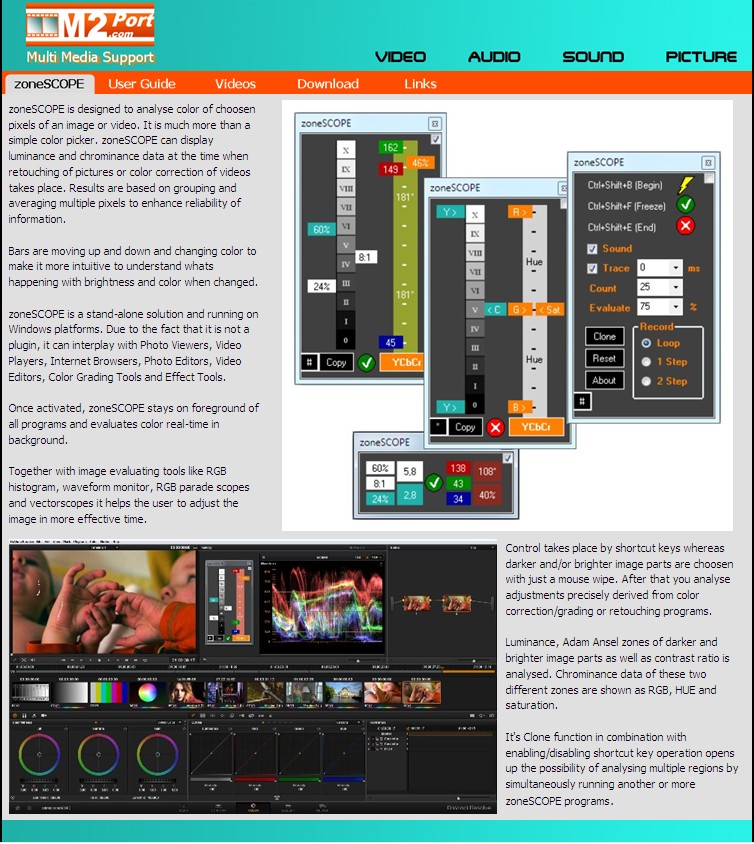The image size is (754, 844).
Task: Click the lower Y> marker in second window
Action: tap(450, 407)
